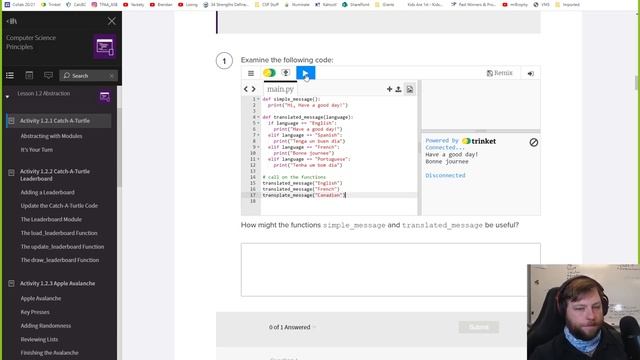Viewport: 640px width, 360px height.
Task: Open It's Your Turn
Action: click(x=37, y=150)
